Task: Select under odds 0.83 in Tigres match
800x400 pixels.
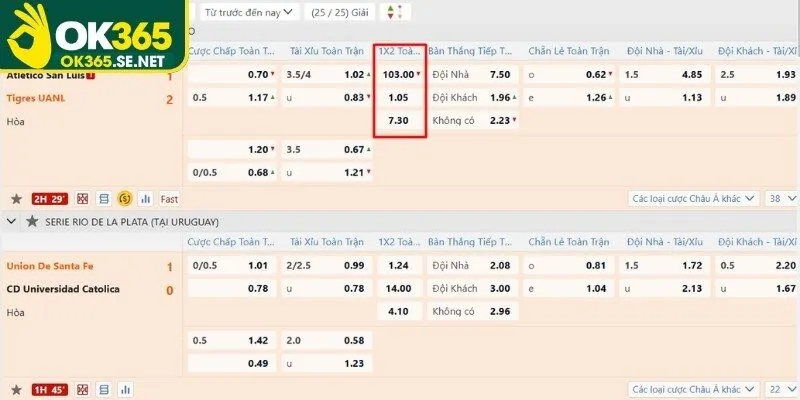Action: click(x=327, y=97)
